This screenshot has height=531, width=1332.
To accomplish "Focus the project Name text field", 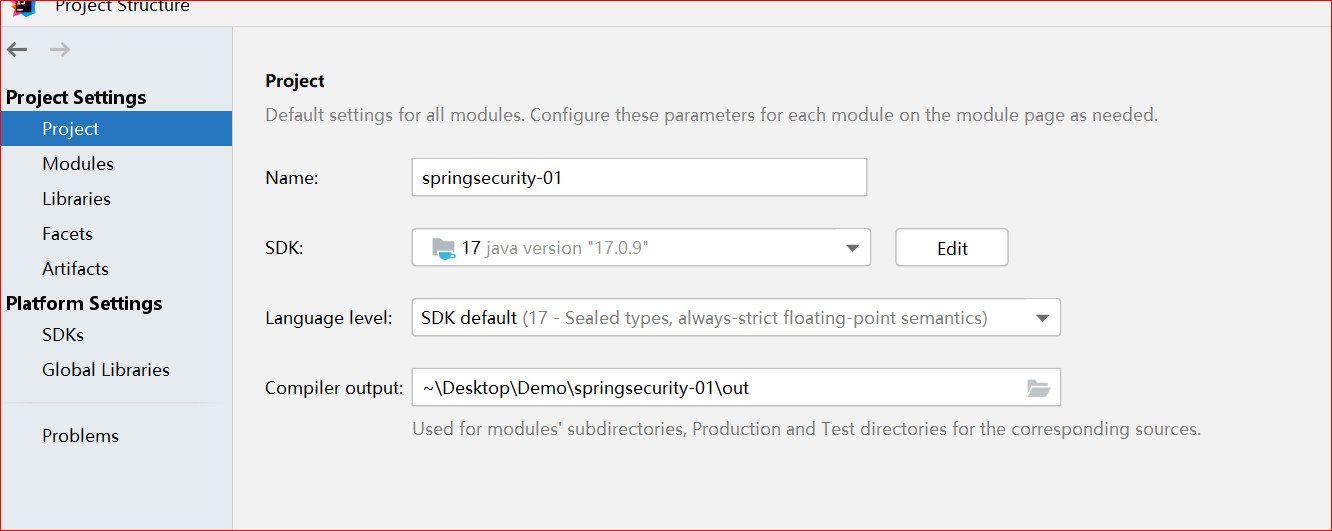I will (638, 178).
